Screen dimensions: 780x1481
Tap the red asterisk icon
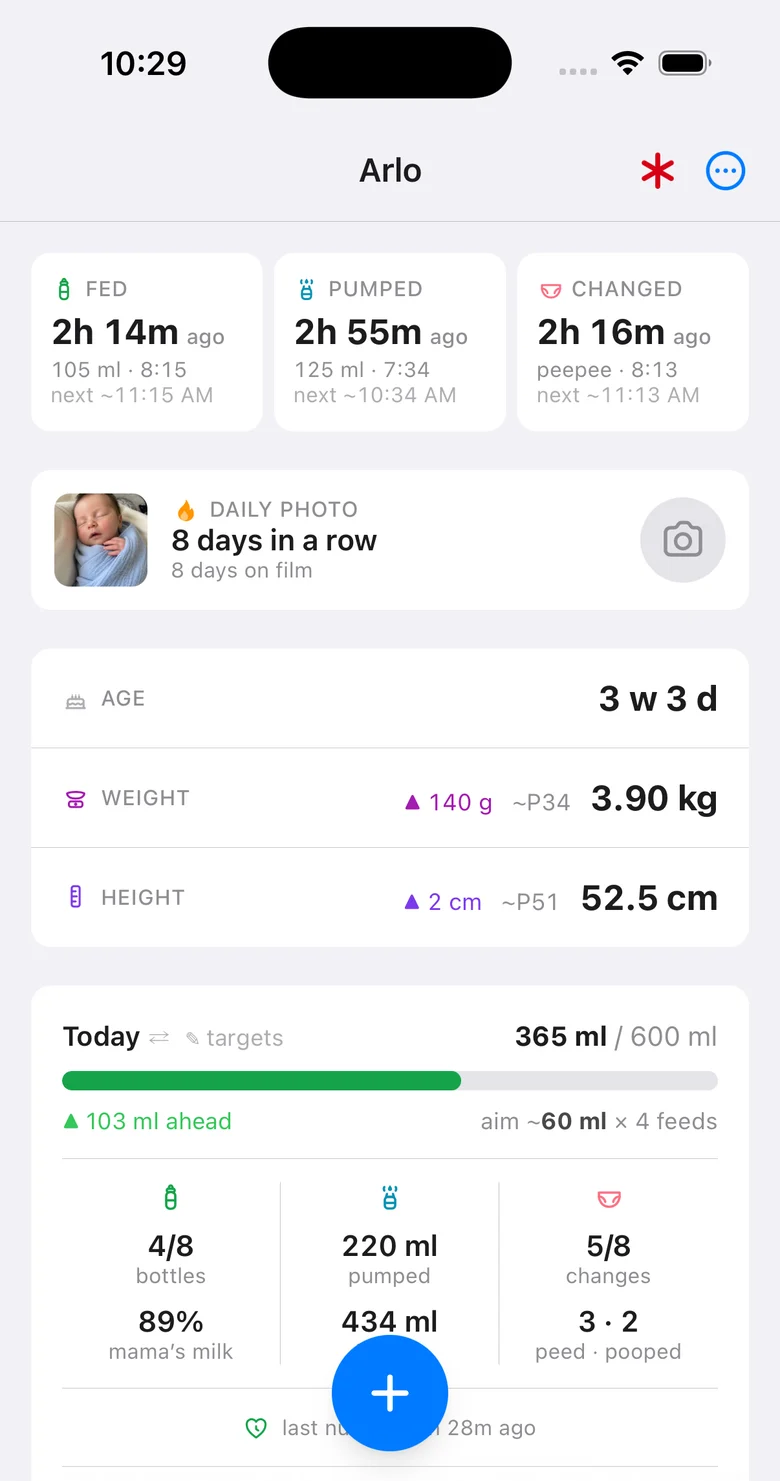[657, 171]
